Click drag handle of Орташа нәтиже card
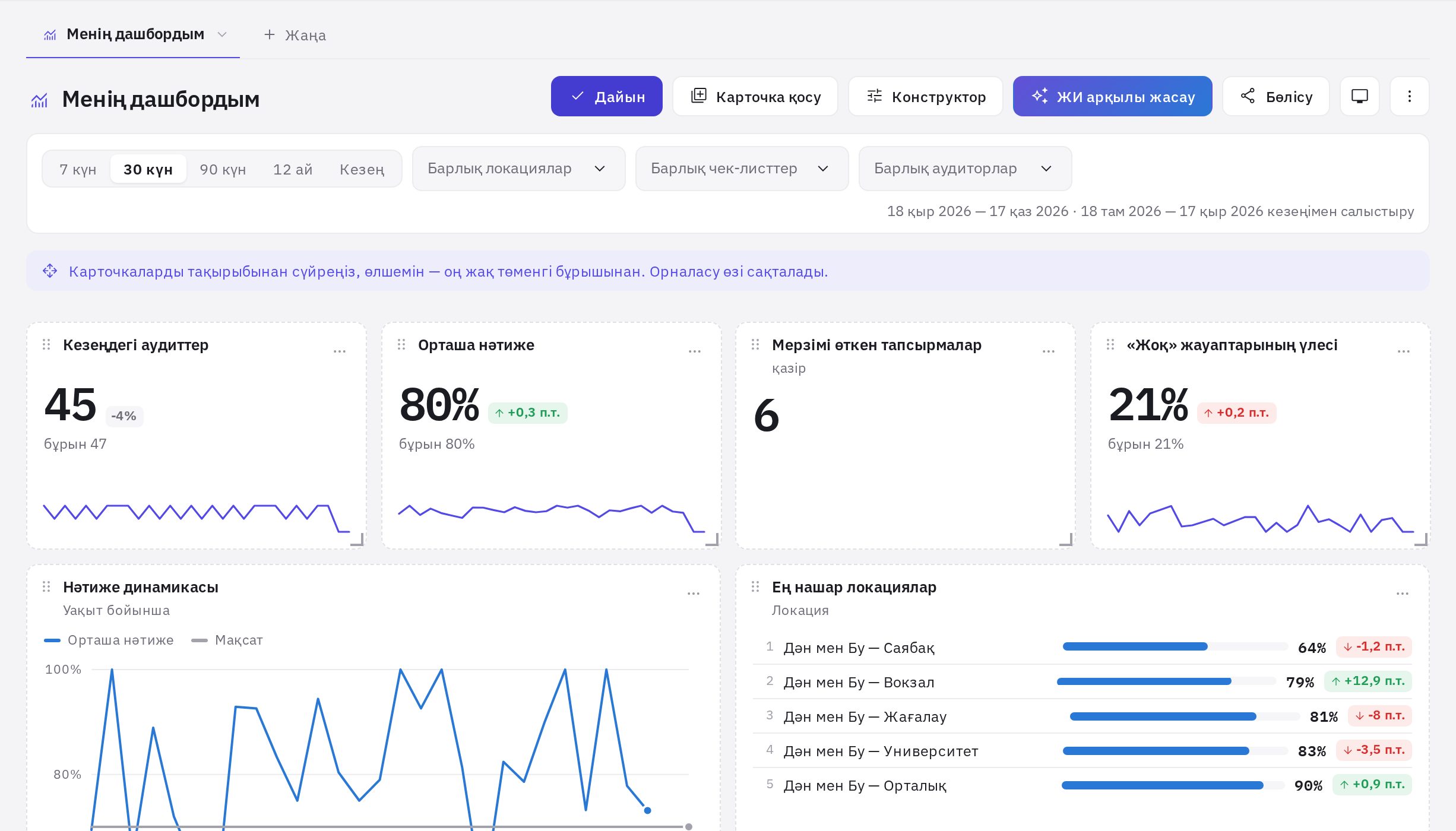Image resolution: width=1456 pixels, height=831 pixels. coord(401,345)
